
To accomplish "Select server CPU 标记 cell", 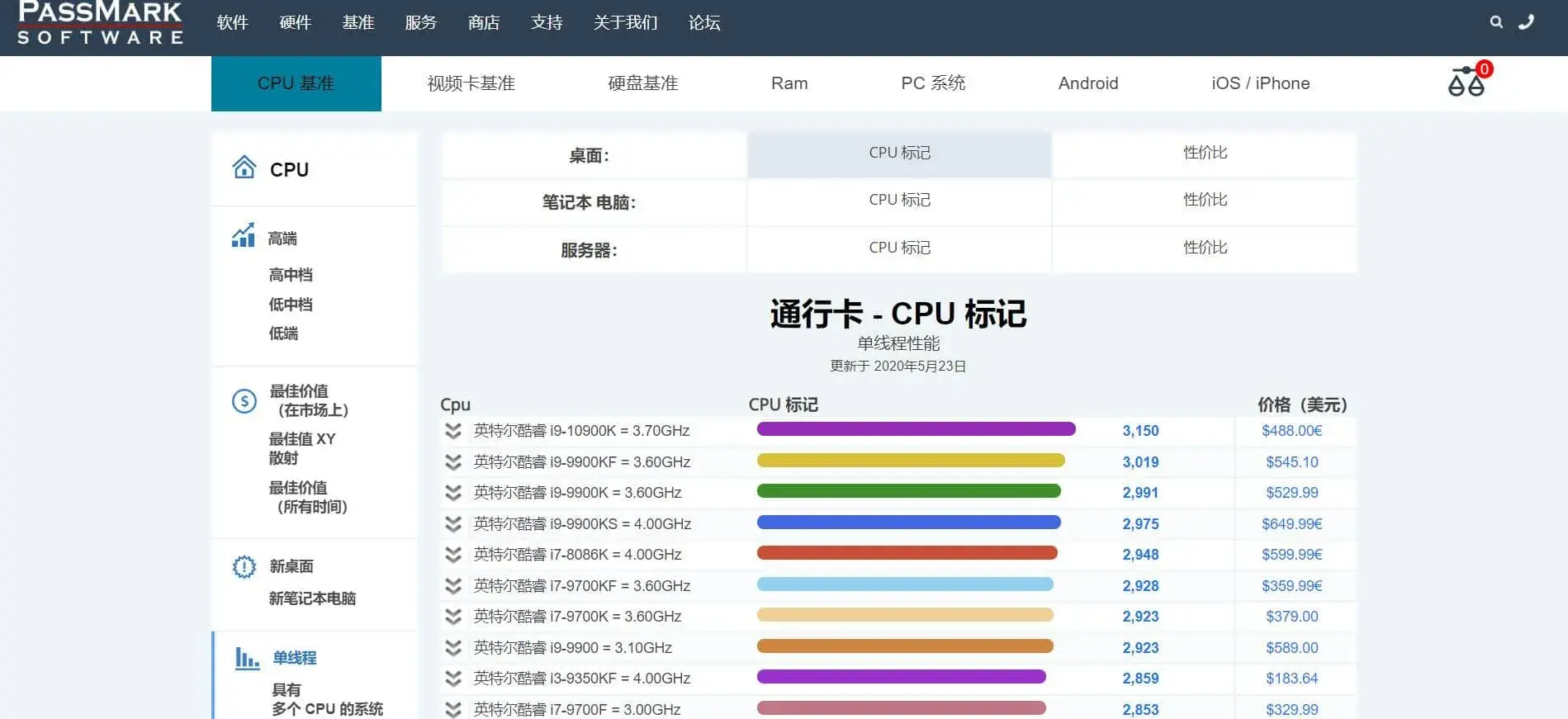I will 899,248.
